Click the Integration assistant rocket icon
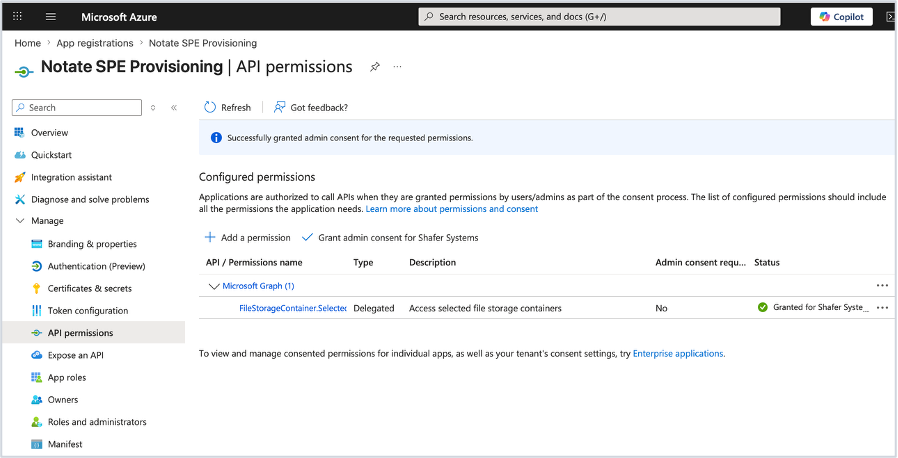This screenshot has width=898, height=458. coord(19,177)
